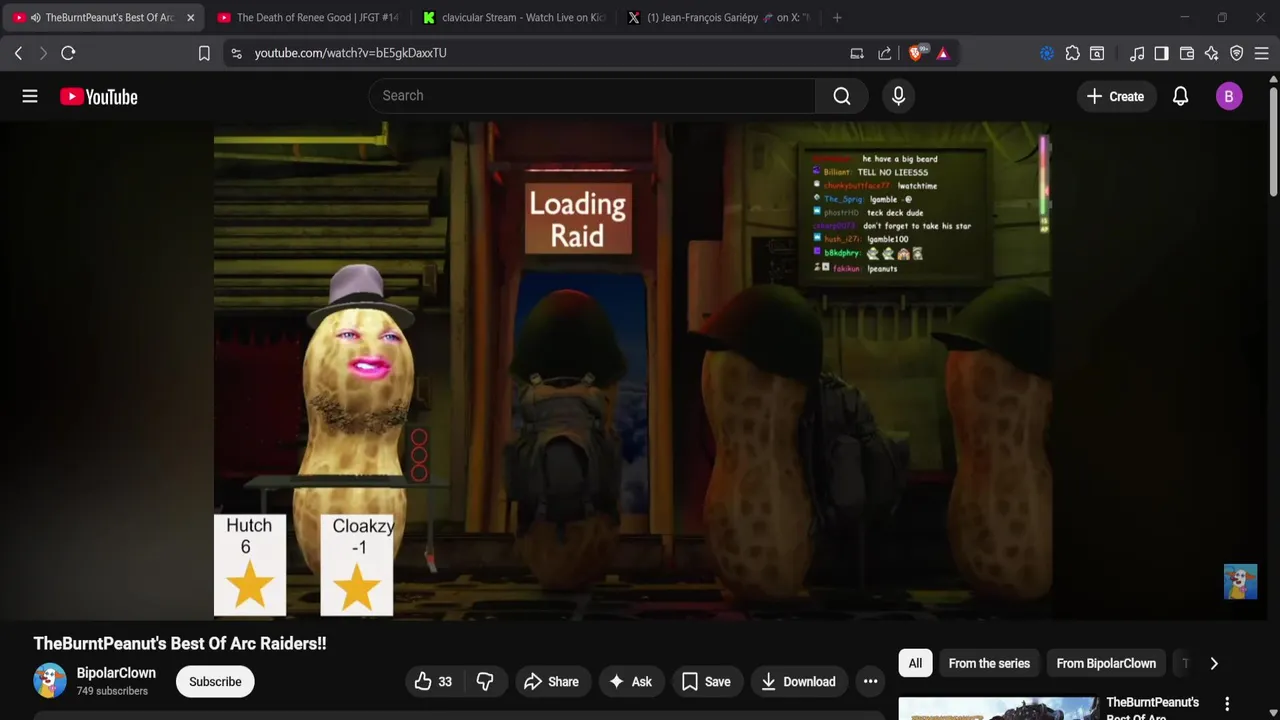The height and width of the screenshot is (720, 1280).
Task: Open more actions three-dot menu
Action: tap(870, 682)
